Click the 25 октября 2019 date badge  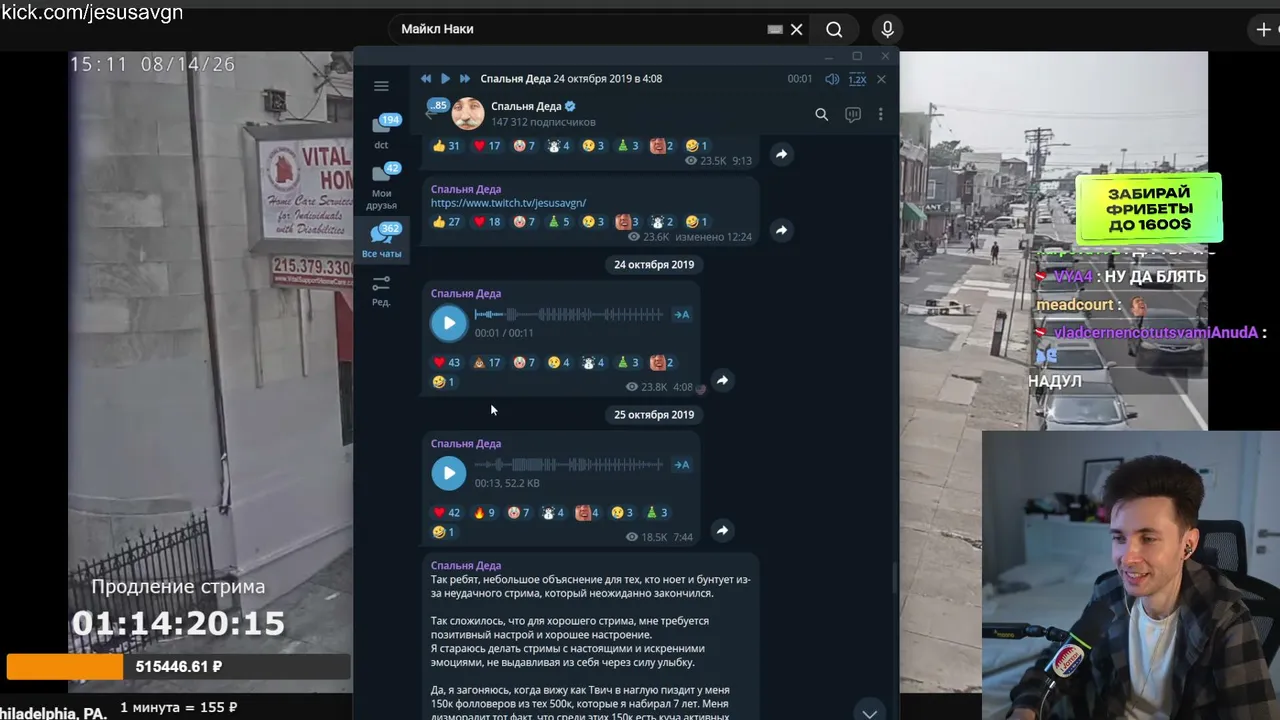[654, 415]
